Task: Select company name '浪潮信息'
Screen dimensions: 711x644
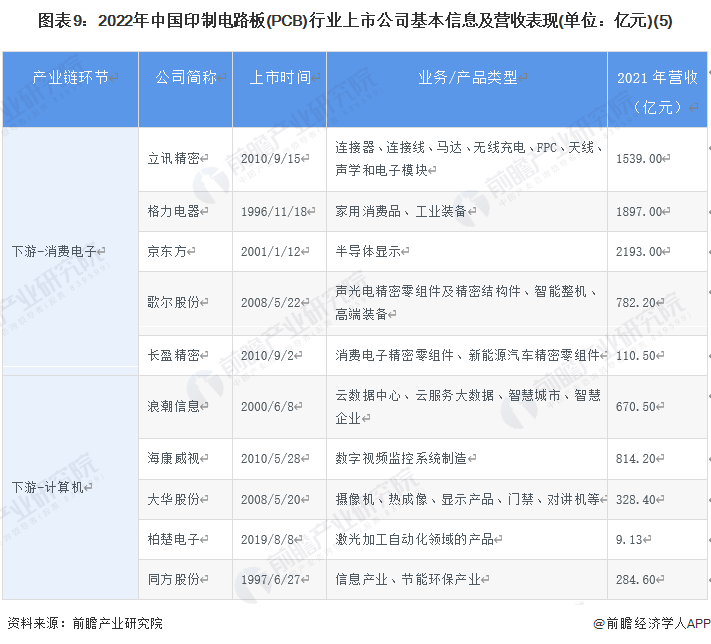Action: [174, 406]
